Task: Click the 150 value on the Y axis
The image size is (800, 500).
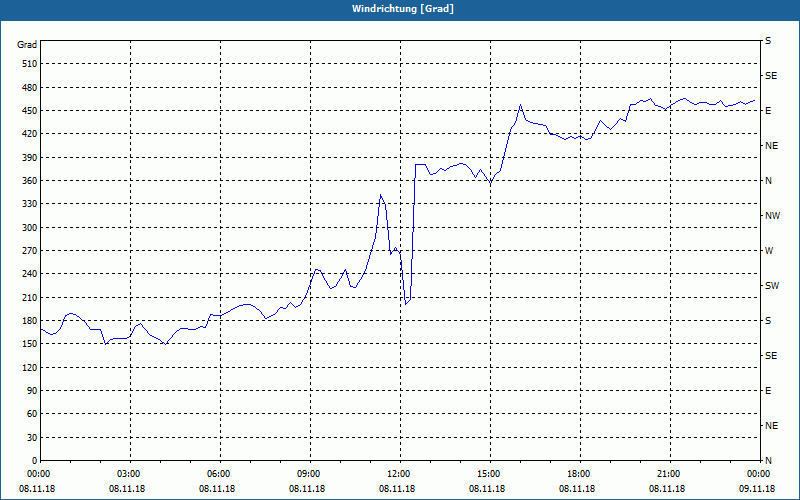Action: (30, 344)
